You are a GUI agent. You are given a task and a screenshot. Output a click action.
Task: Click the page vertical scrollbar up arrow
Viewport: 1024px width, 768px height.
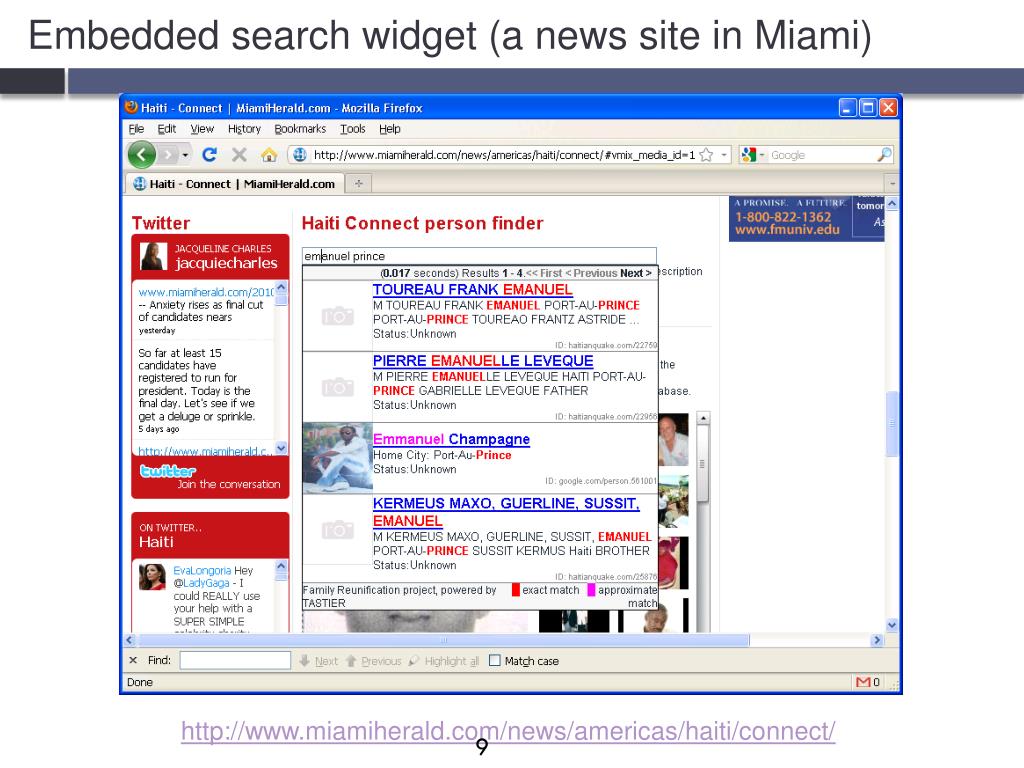(x=891, y=204)
